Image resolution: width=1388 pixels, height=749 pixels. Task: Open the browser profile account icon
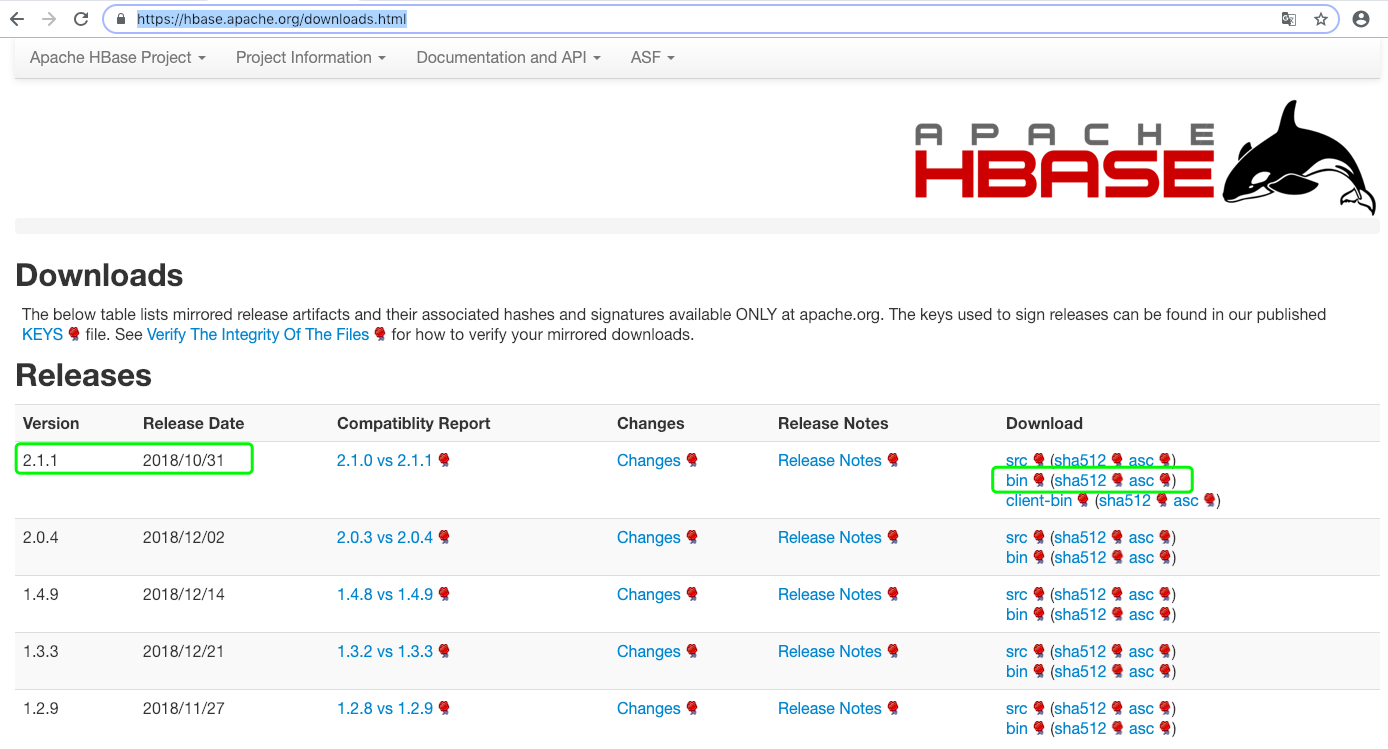[x=1360, y=18]
